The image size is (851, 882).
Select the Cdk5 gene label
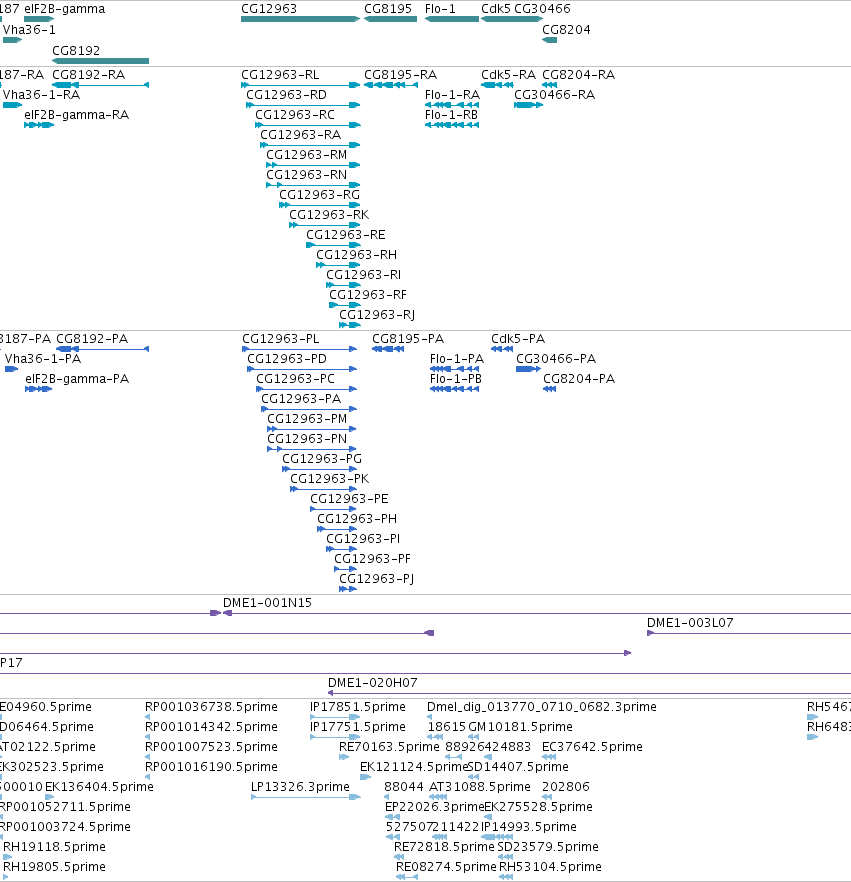click(x=496, y=9)
